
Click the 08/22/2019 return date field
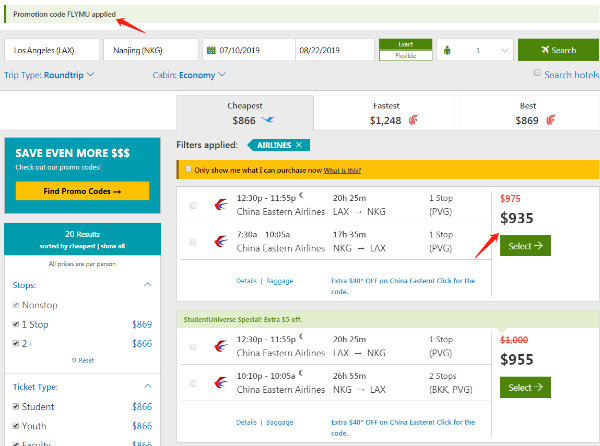(335, 50)
